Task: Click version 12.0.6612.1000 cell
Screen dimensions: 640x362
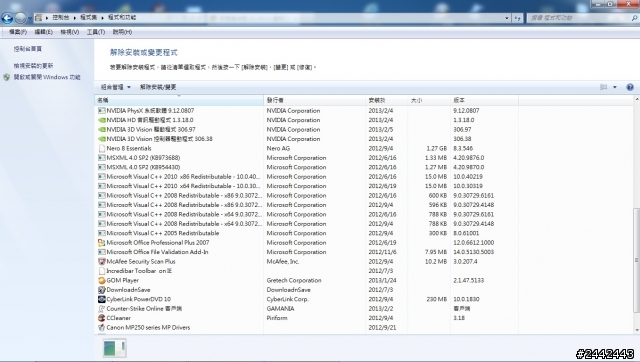Action: (x=473, y=242)
